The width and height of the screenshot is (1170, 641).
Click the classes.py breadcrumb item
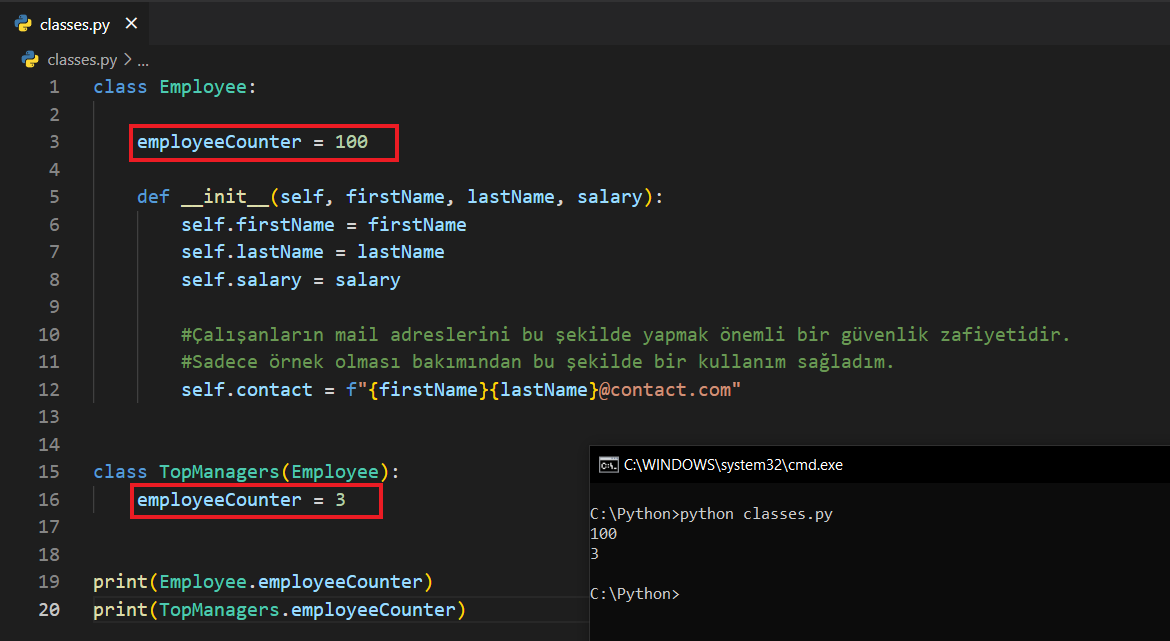tap(82, 59)
